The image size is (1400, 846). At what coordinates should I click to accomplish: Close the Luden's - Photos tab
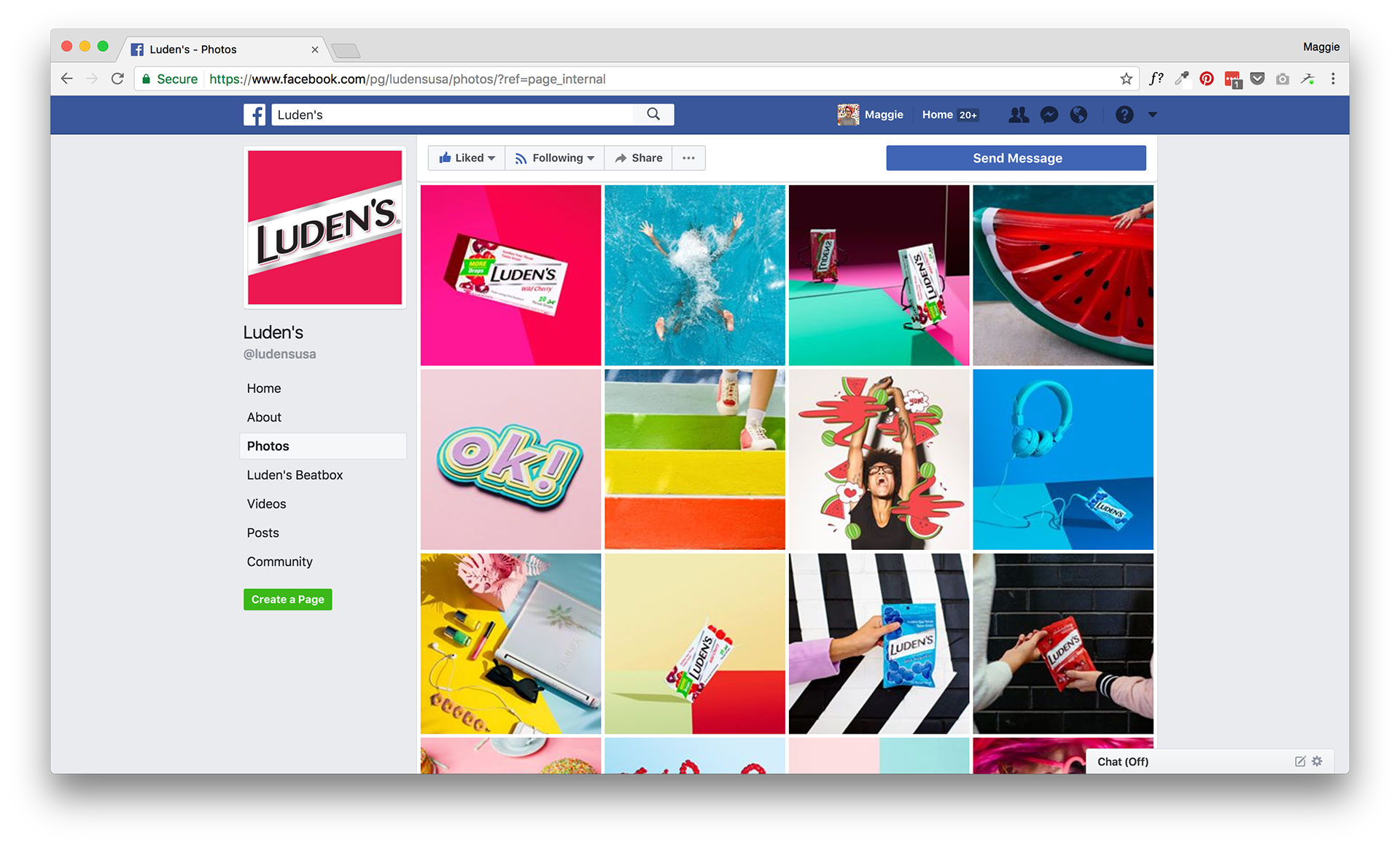[315, 50]
